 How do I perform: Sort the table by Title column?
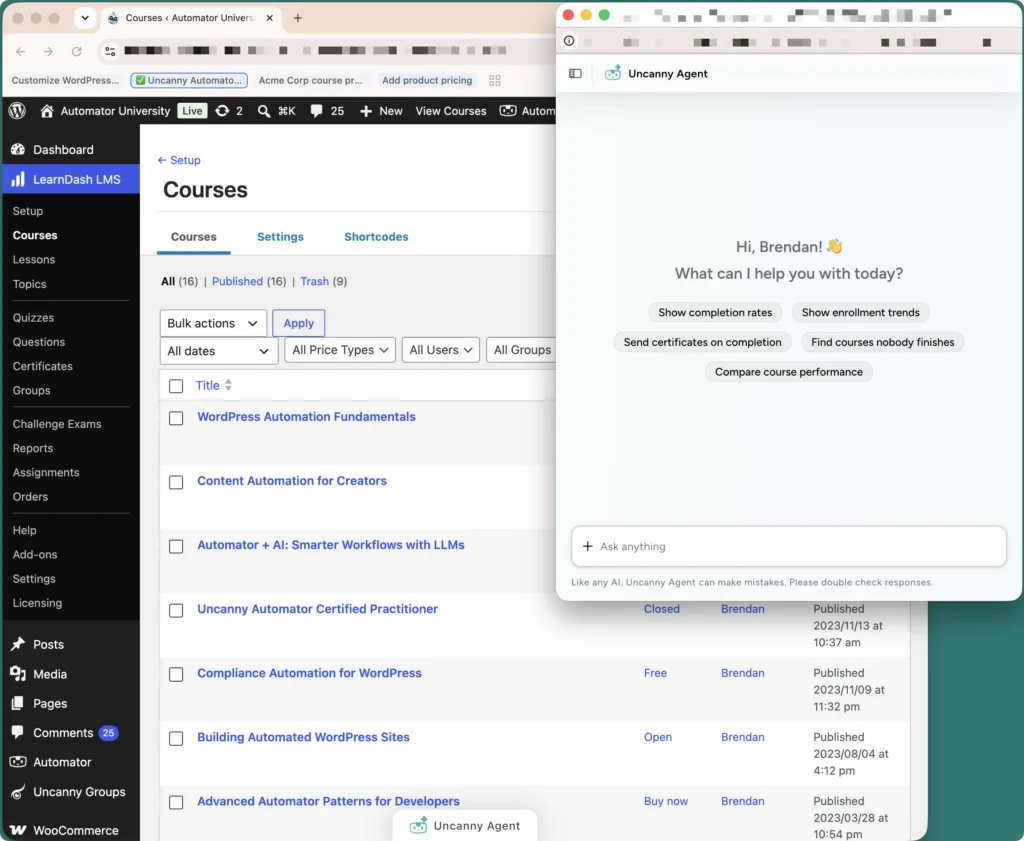click(x=214, y=385)
